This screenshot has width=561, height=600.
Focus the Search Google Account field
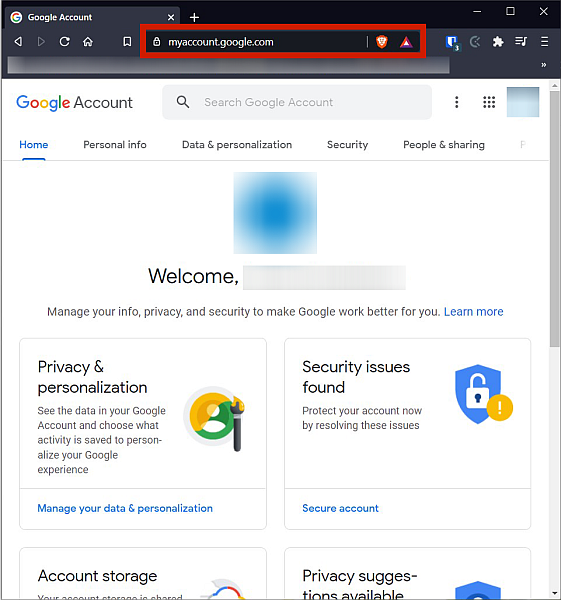(297, 102)
